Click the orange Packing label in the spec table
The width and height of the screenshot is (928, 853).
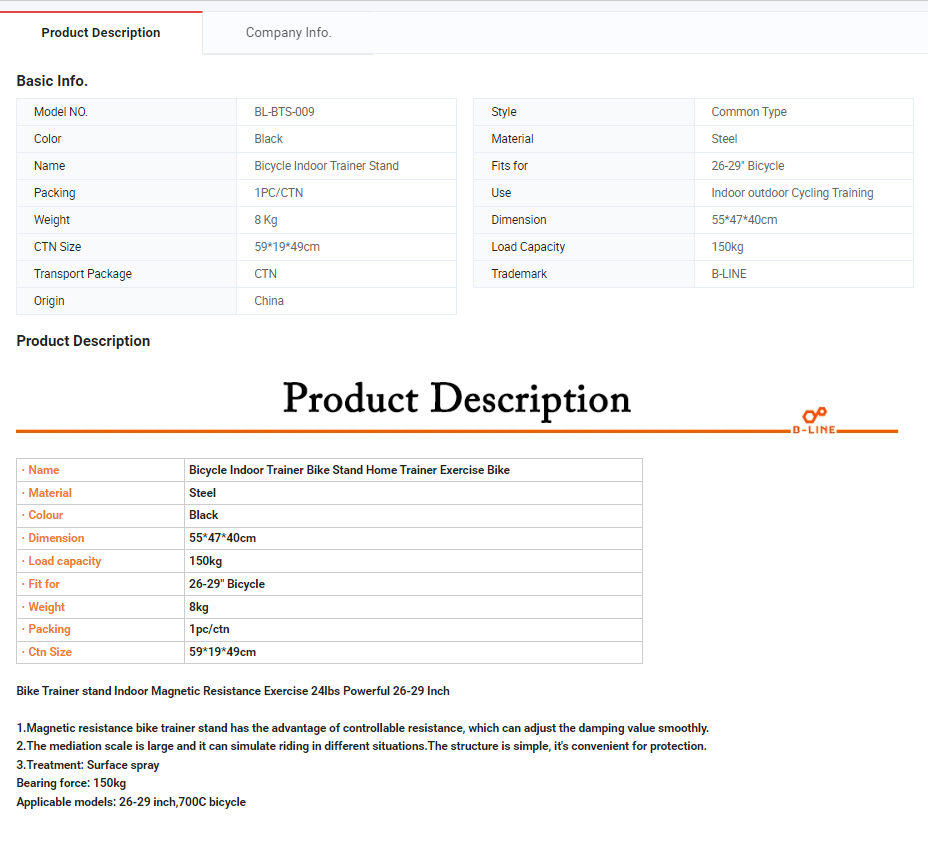coord(49,629)
